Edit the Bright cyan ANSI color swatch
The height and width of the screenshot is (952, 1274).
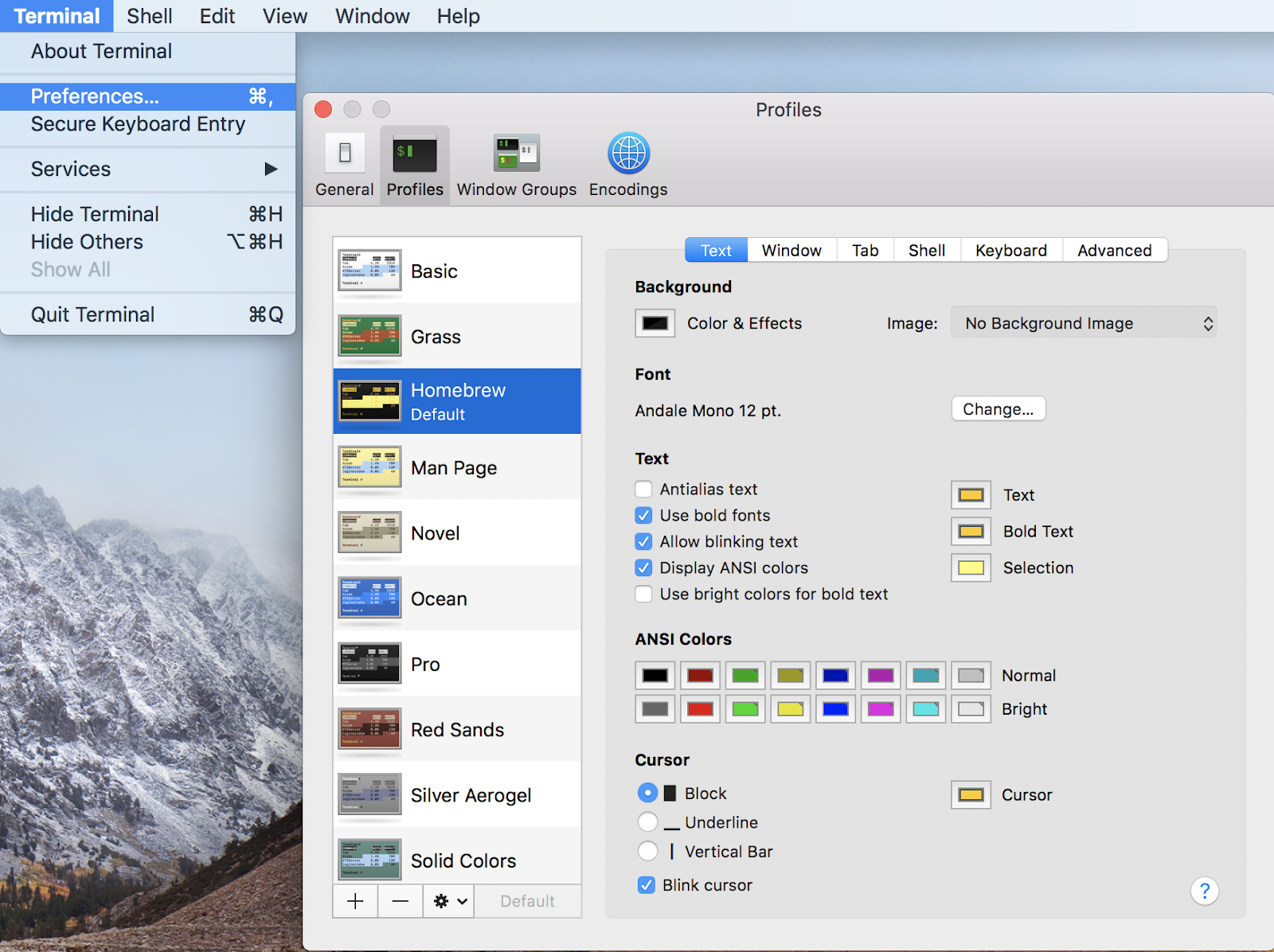(926, 709)
